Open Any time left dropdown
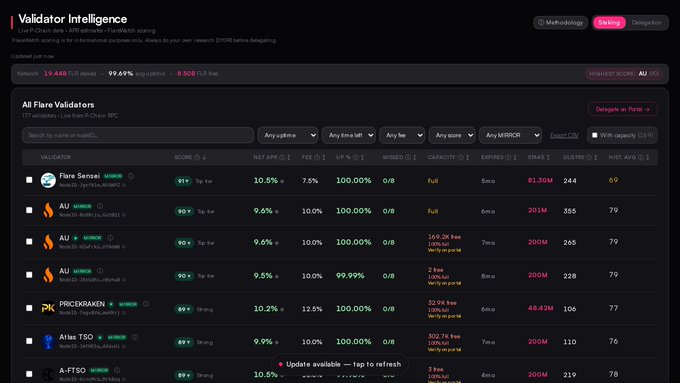 (349, 135)
